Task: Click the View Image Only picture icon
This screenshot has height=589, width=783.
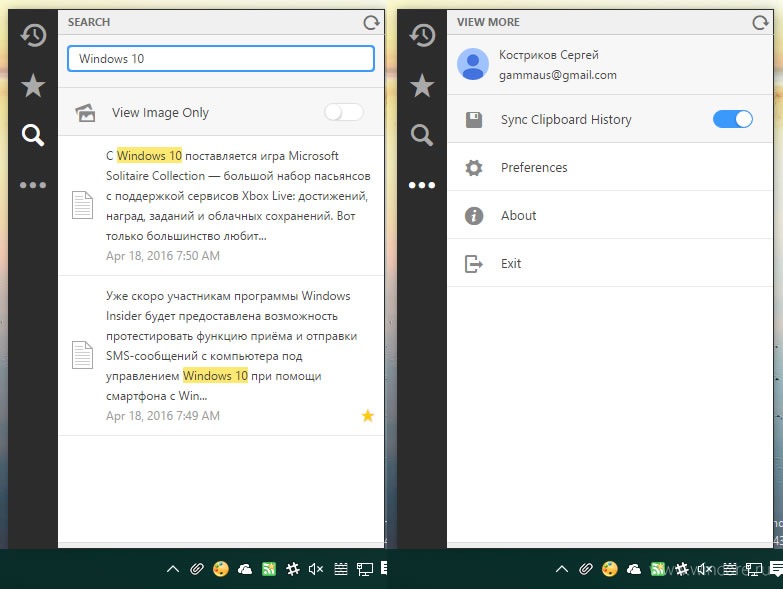Action: click(x=85, y=113)
